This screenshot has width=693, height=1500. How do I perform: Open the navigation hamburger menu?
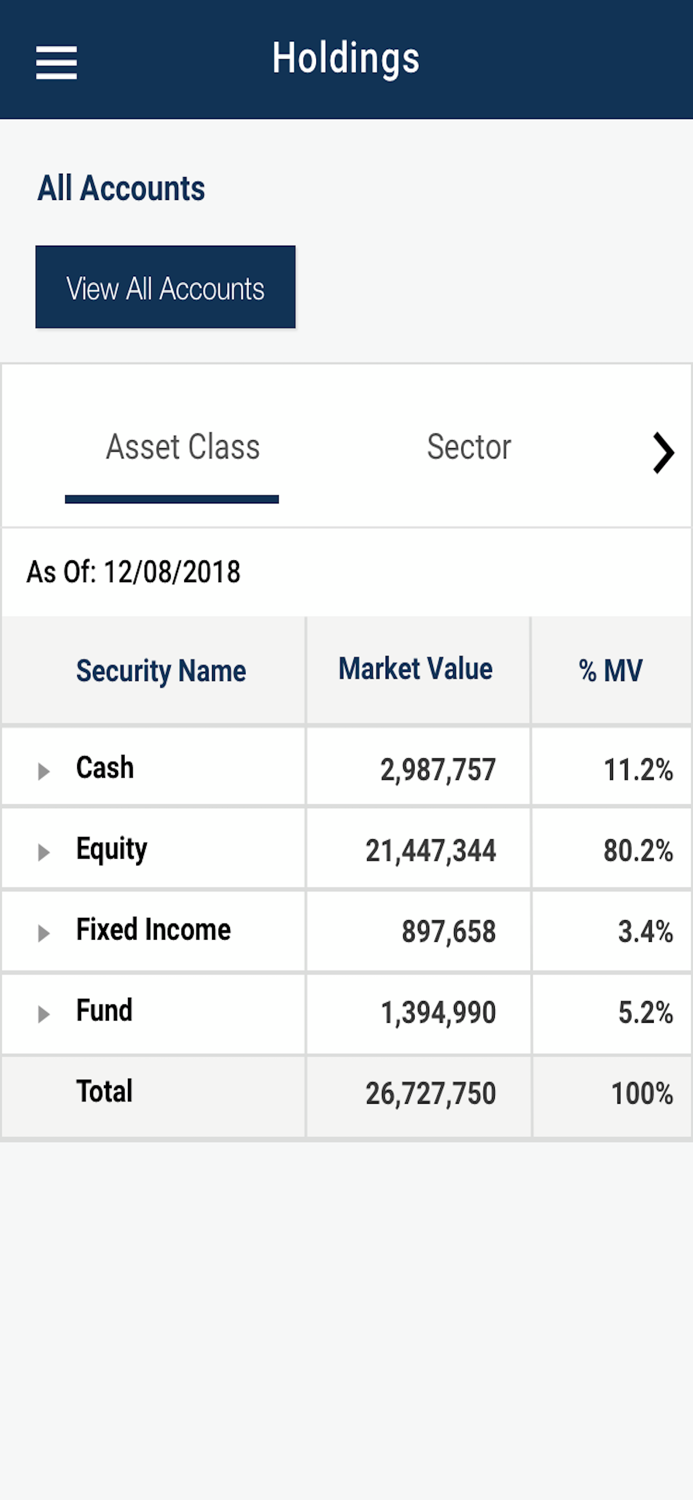point(56,62)
